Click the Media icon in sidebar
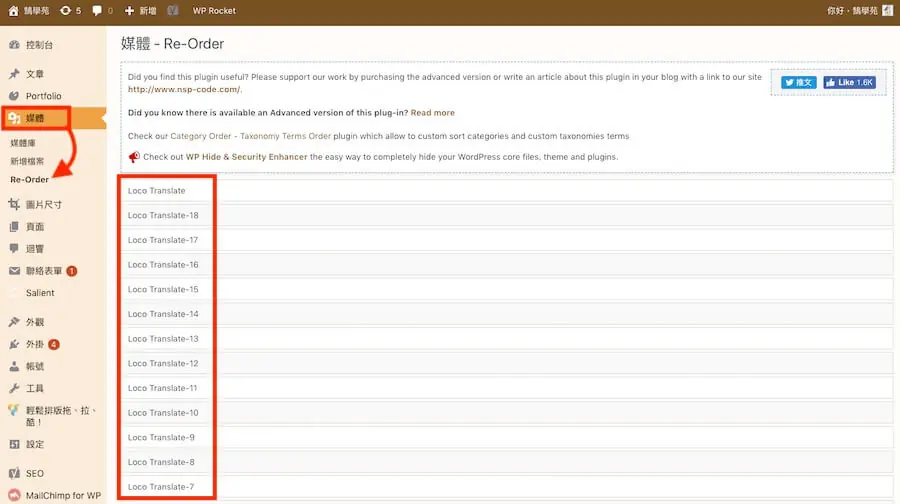Image resolution: width=900 pixels, height=504 pixels. click(14, 118)
